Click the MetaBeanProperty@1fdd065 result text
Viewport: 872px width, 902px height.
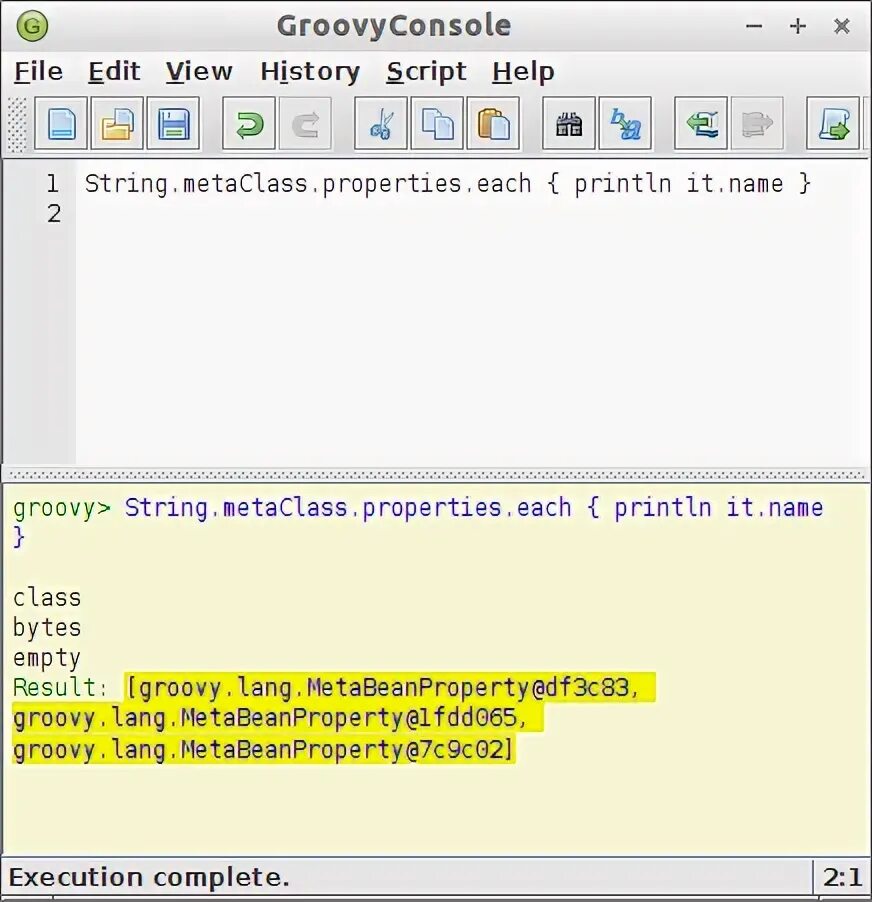click(x=278, y=718)
